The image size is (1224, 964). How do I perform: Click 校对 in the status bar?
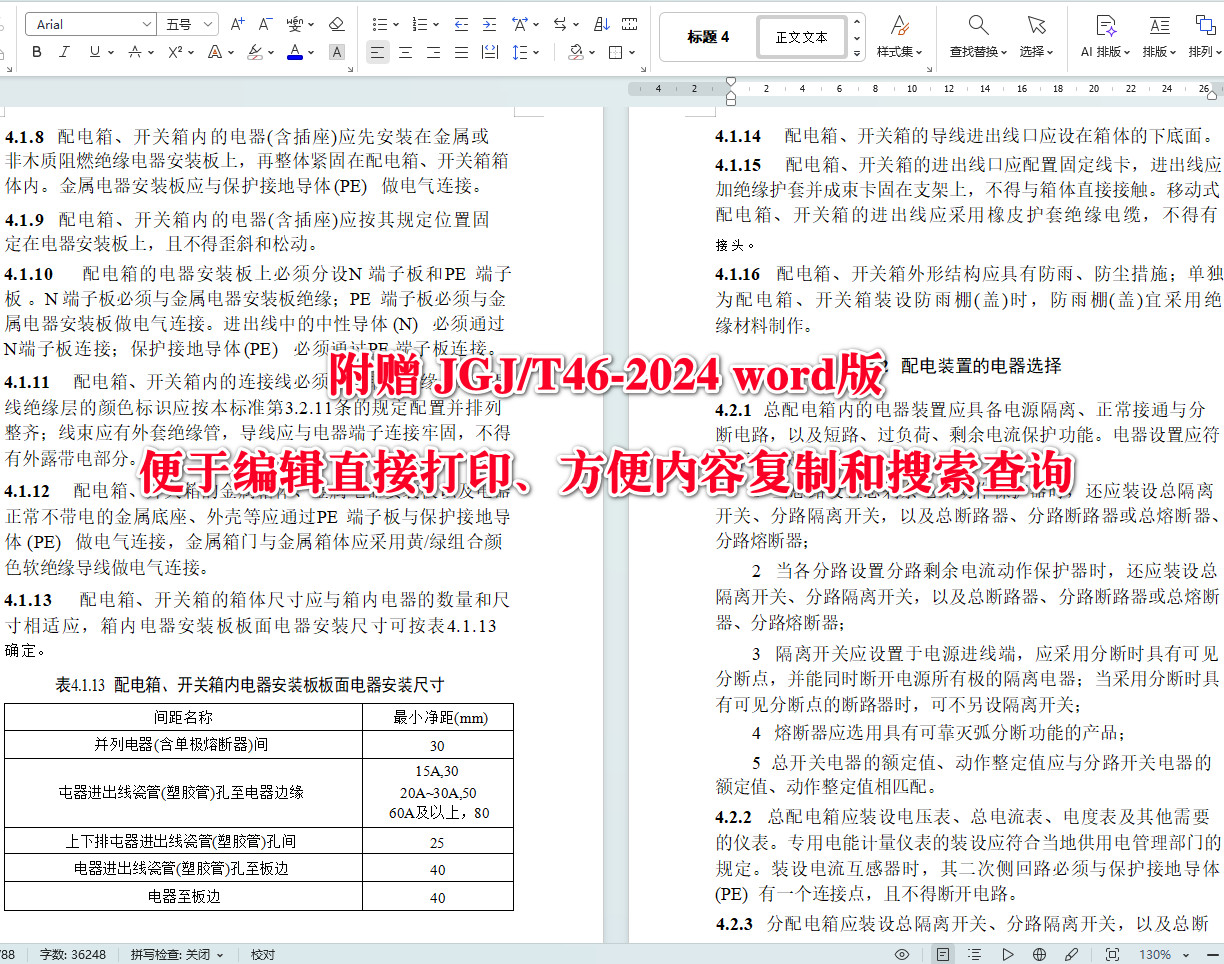pyautogui.click(x=262, y=954)
